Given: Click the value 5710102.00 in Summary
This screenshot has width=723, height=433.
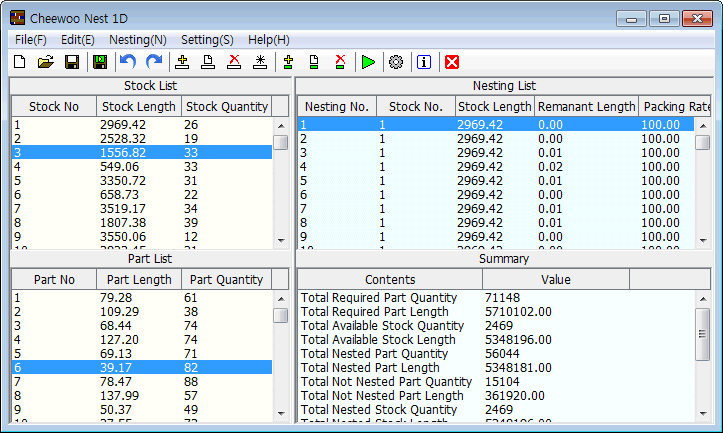Looking at the screenshot, I should pos(518,312).
